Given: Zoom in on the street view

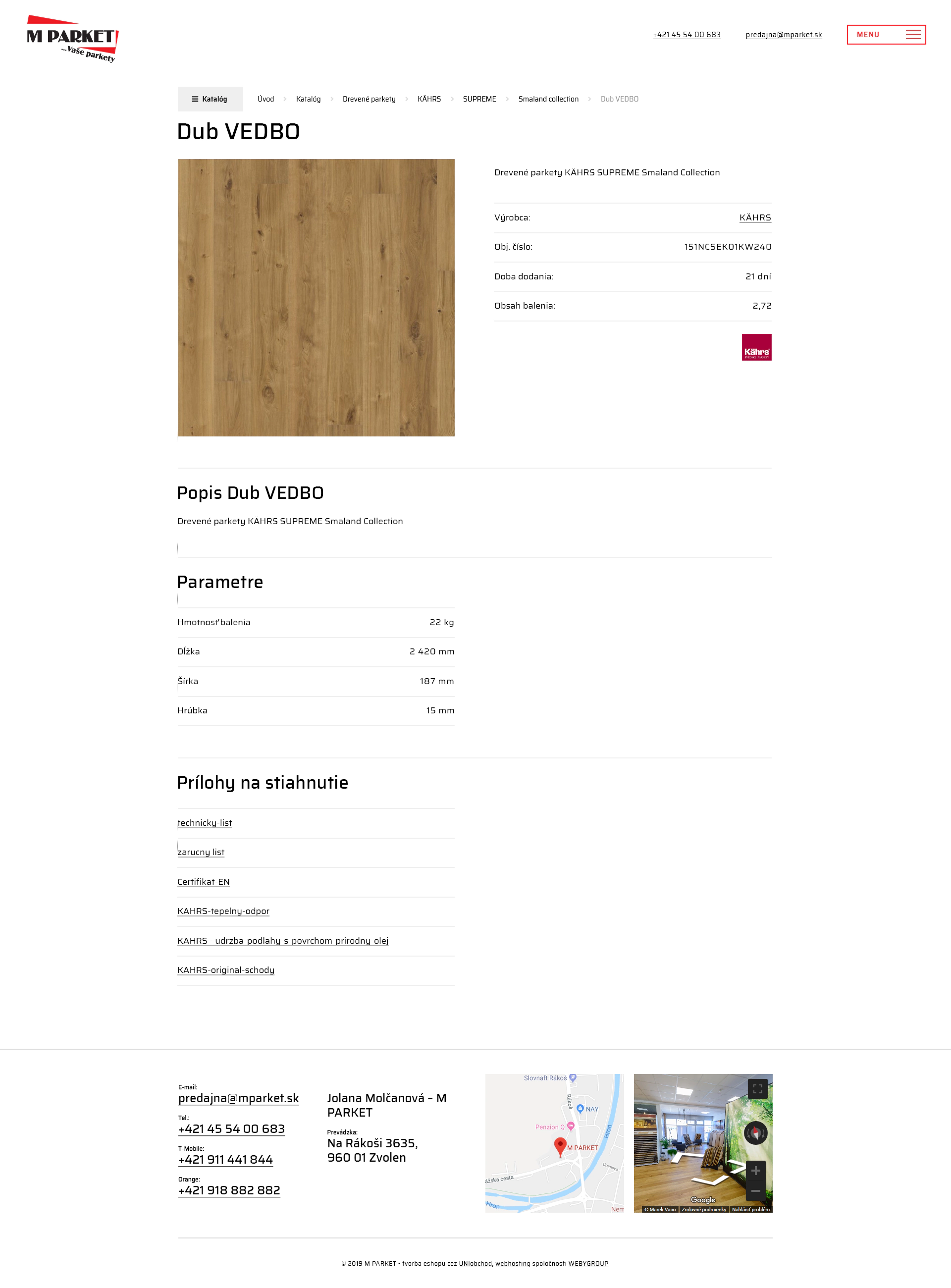Looking at the screenshot, I should pyautogui.click(x=756, y=1171).
